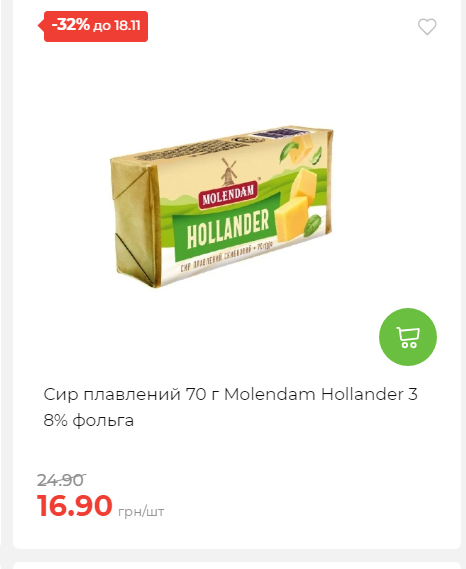
Task: Click the crossed-out old price 24.90
Action: (x=61, y=480)
